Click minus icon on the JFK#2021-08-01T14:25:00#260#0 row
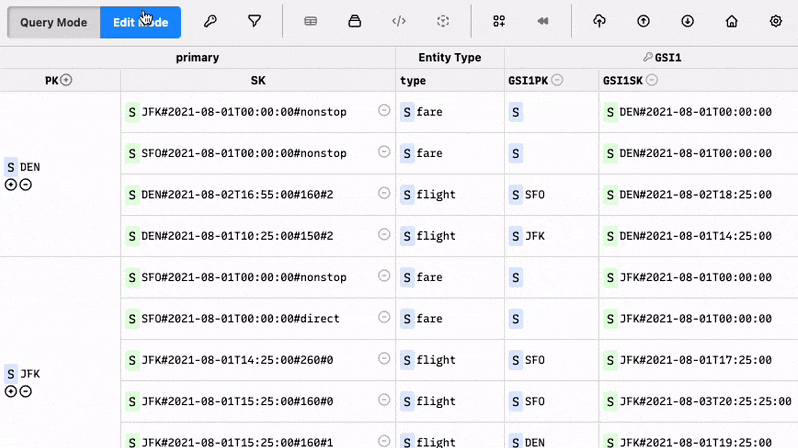The width and height of the screenshot is (798, 448). 384,358
